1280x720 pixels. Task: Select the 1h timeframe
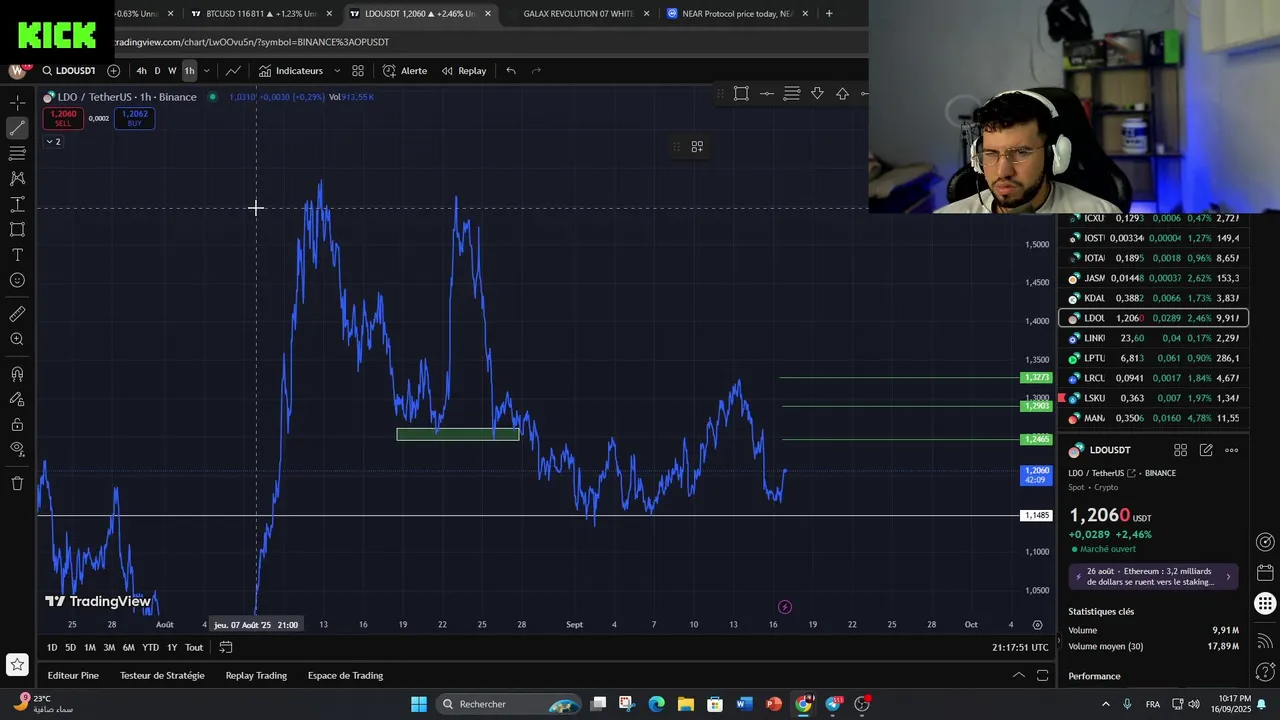(x=189, y=71)
